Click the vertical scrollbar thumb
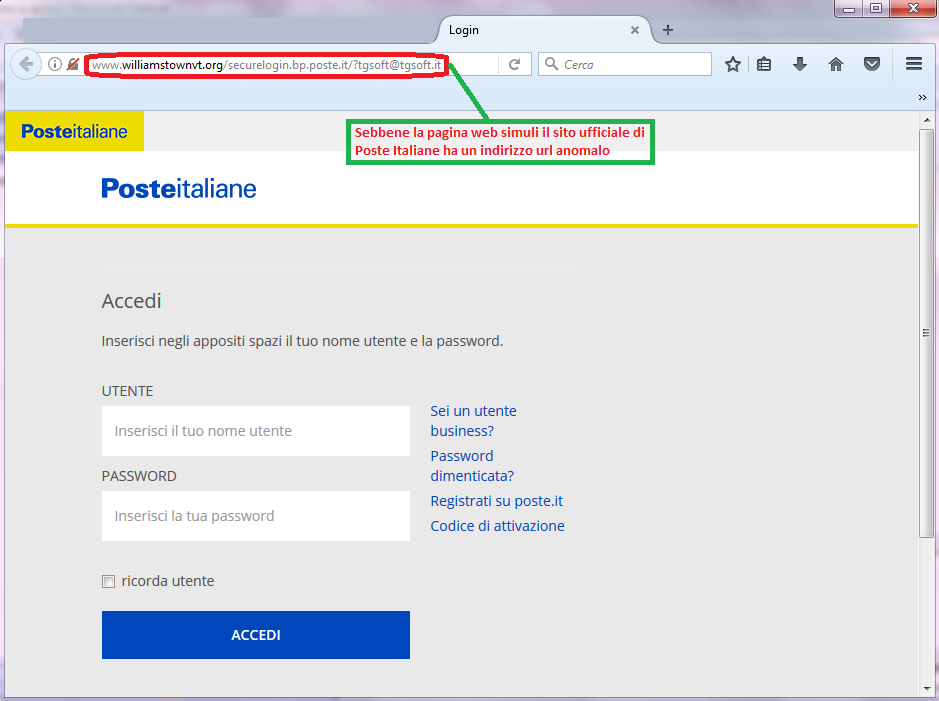 pos(926,332)
